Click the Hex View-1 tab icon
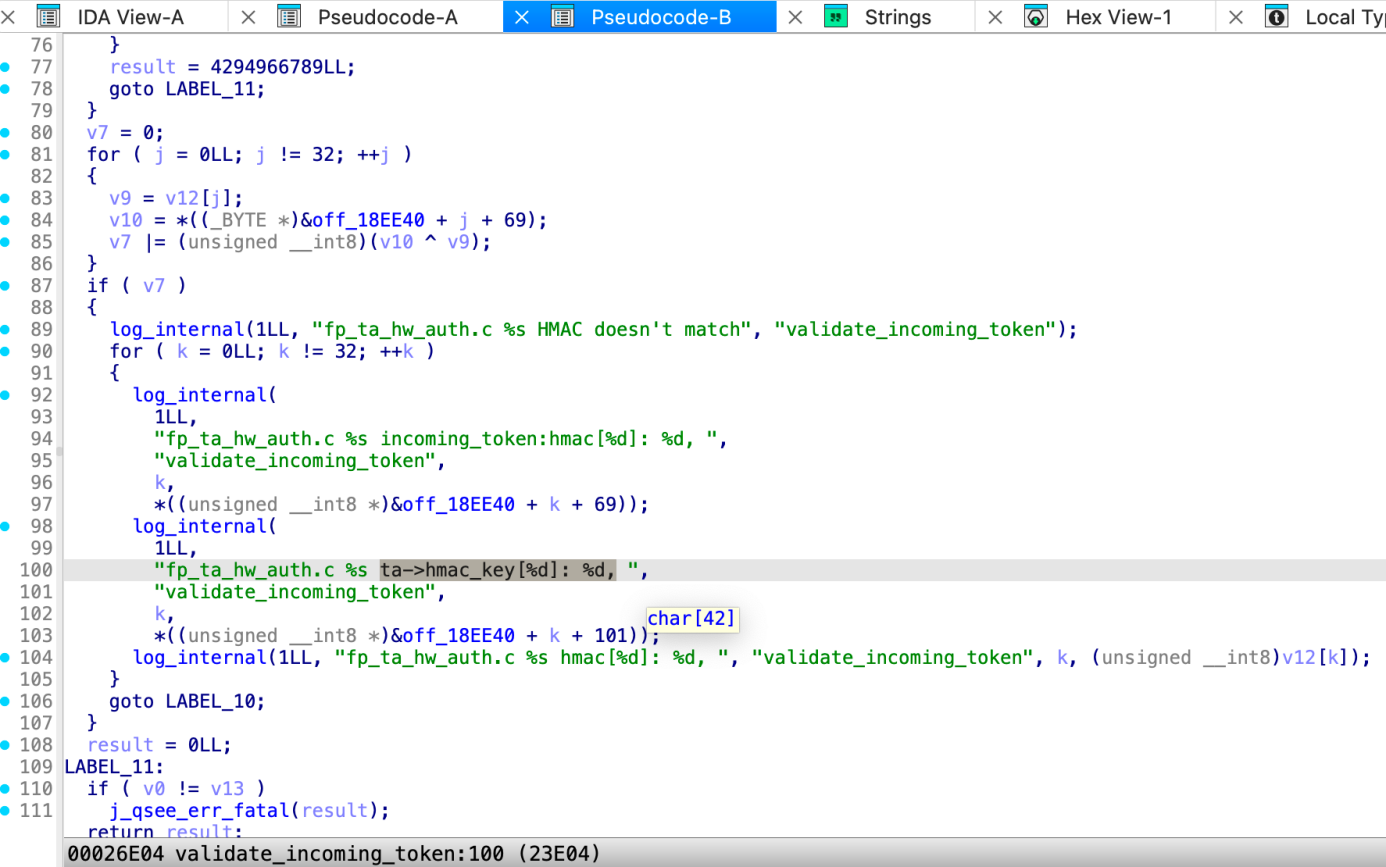Screen dimensions: 1386x867 tap(1036, 17)
